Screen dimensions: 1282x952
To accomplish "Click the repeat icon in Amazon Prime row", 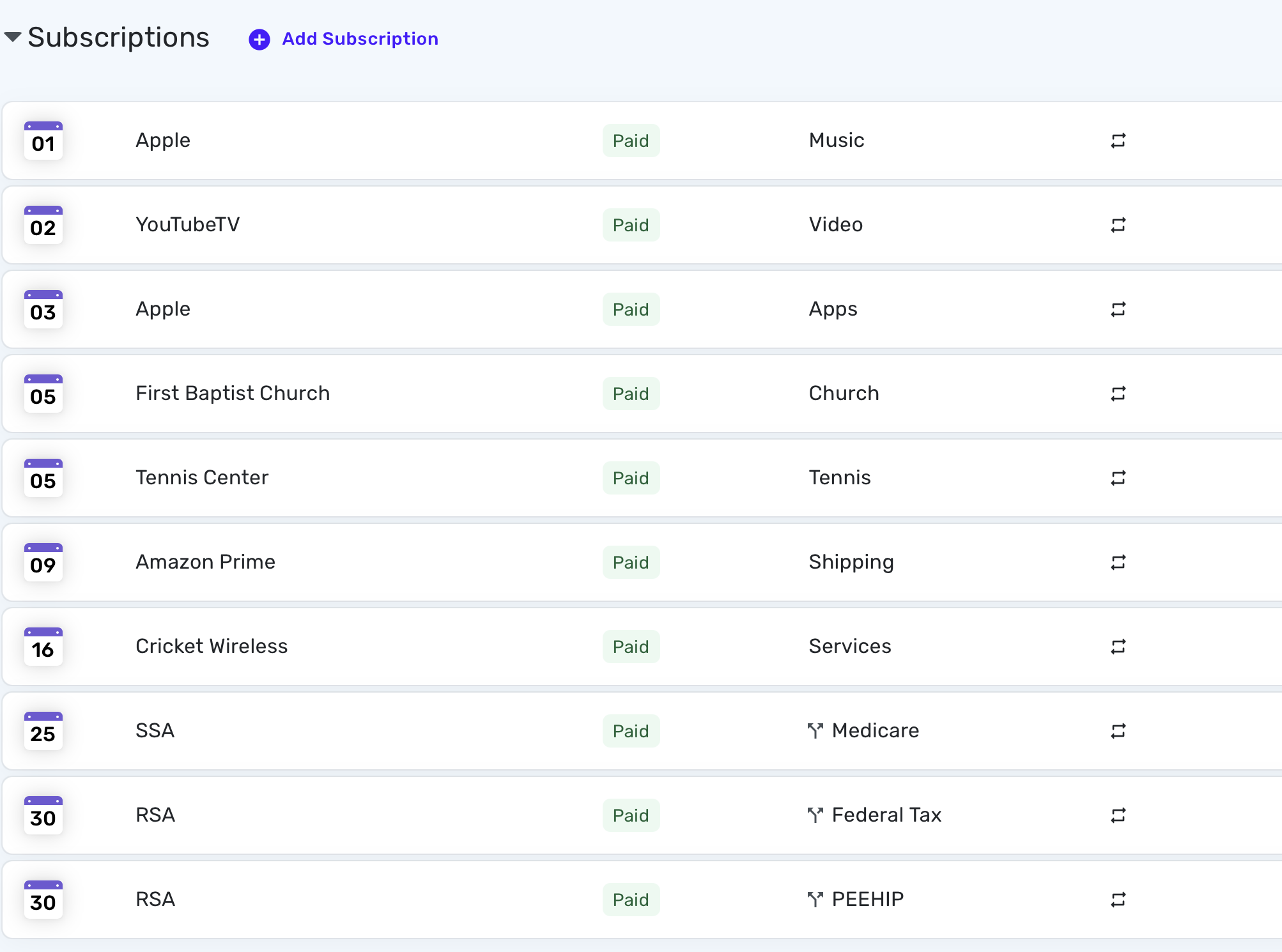I will 1118,562.
